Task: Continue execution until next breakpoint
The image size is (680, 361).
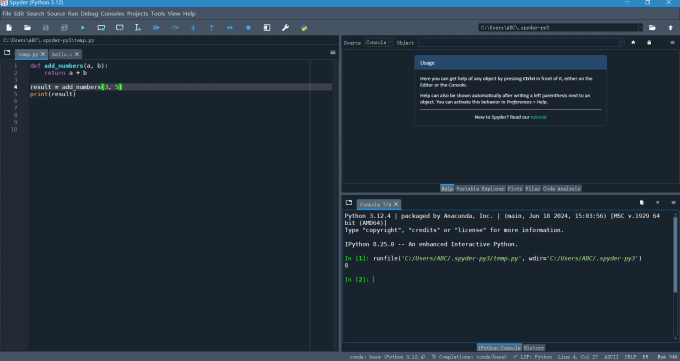Action: [x=230, y=28]
